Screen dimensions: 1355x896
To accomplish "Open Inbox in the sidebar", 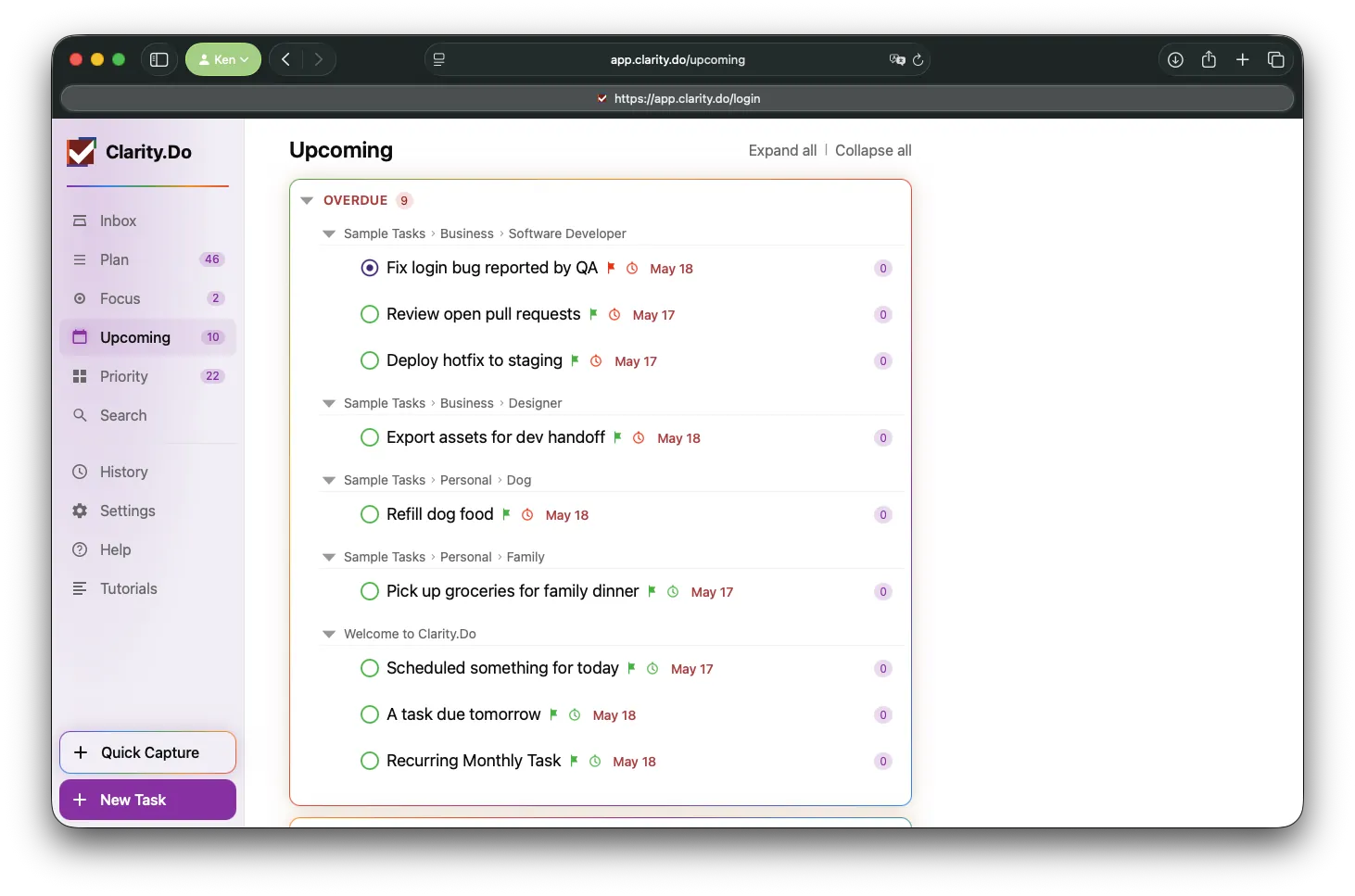I will (x=148, y=221).
